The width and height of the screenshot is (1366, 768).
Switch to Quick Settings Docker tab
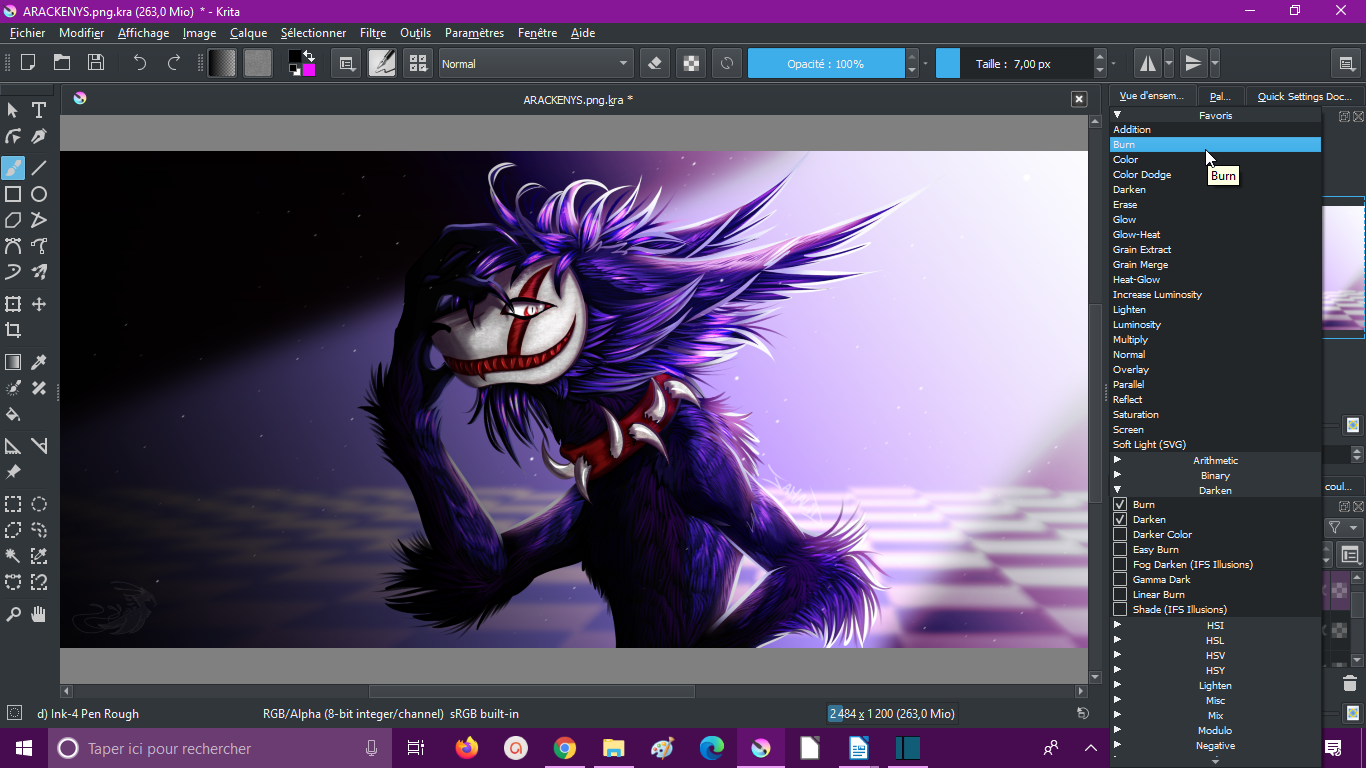[1305, 96]
